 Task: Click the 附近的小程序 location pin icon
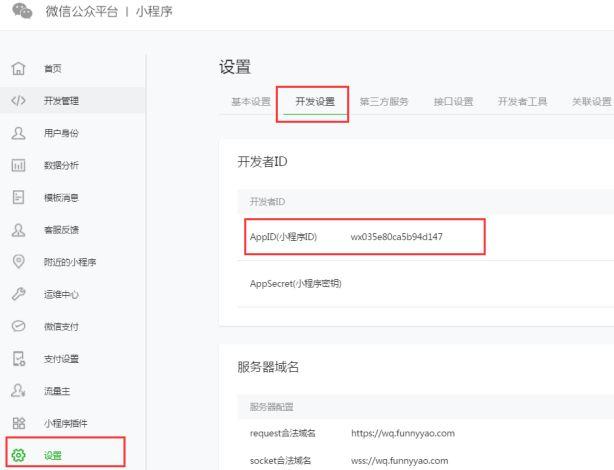coord(18,262)
